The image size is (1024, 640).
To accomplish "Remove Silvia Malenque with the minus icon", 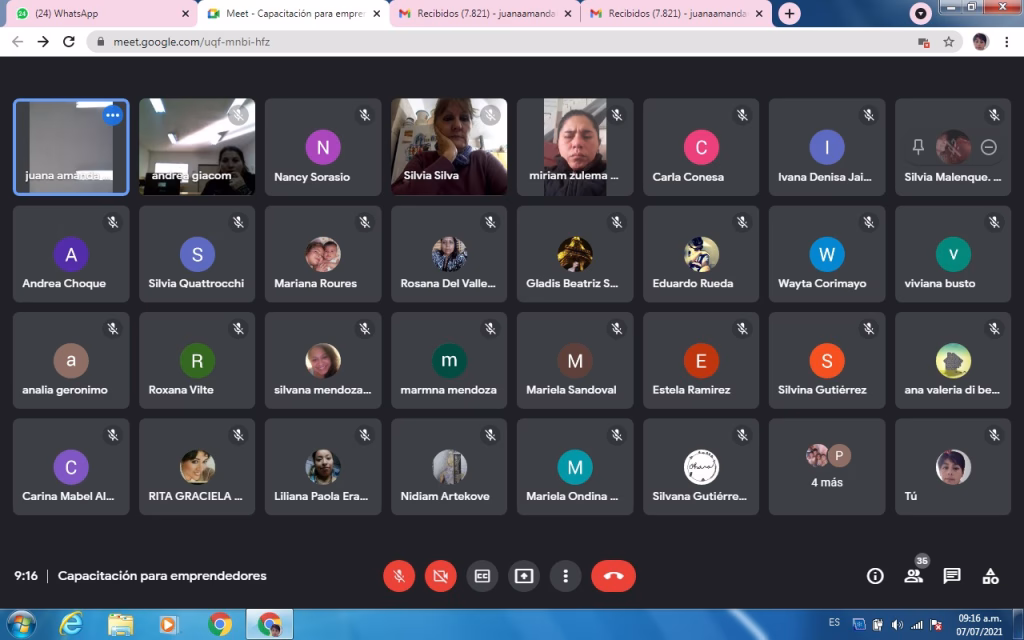I will click(x=988, y=147).
